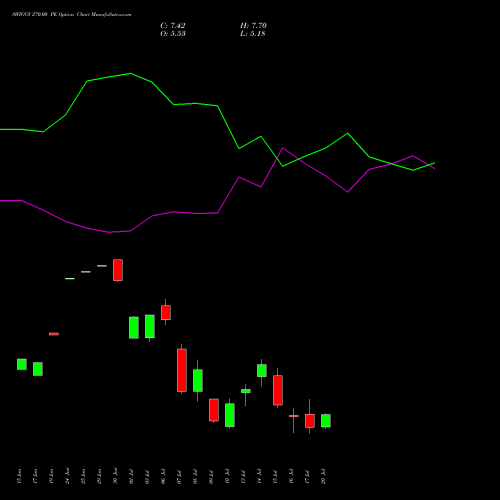This screenshot has height=500, width=500.
Task: Select the high value 'H: 7.70'
Action: coord(253,26)
